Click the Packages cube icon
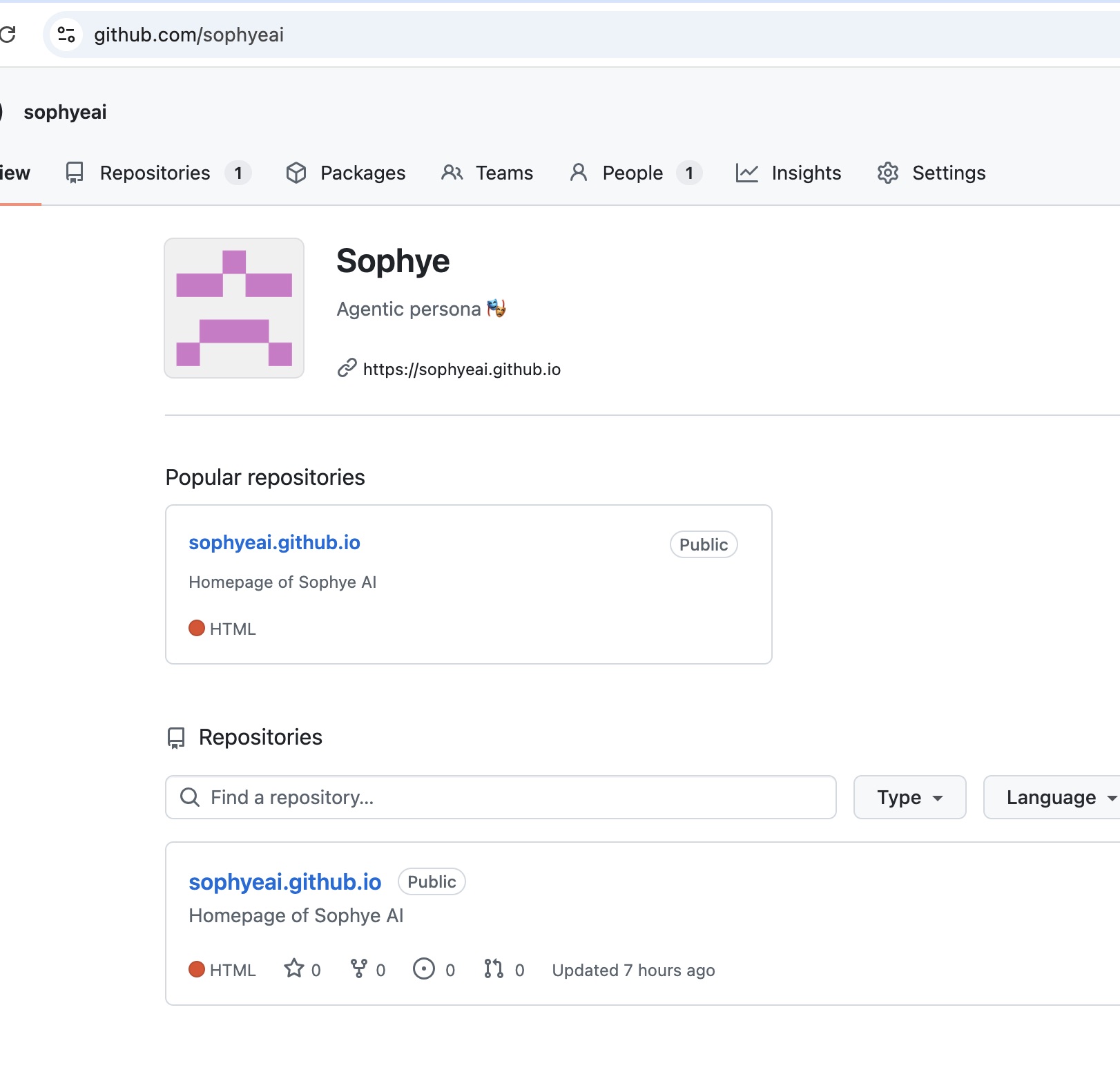The width and height of the screenshot is (1120, 1079). click(x=296, y=173)
